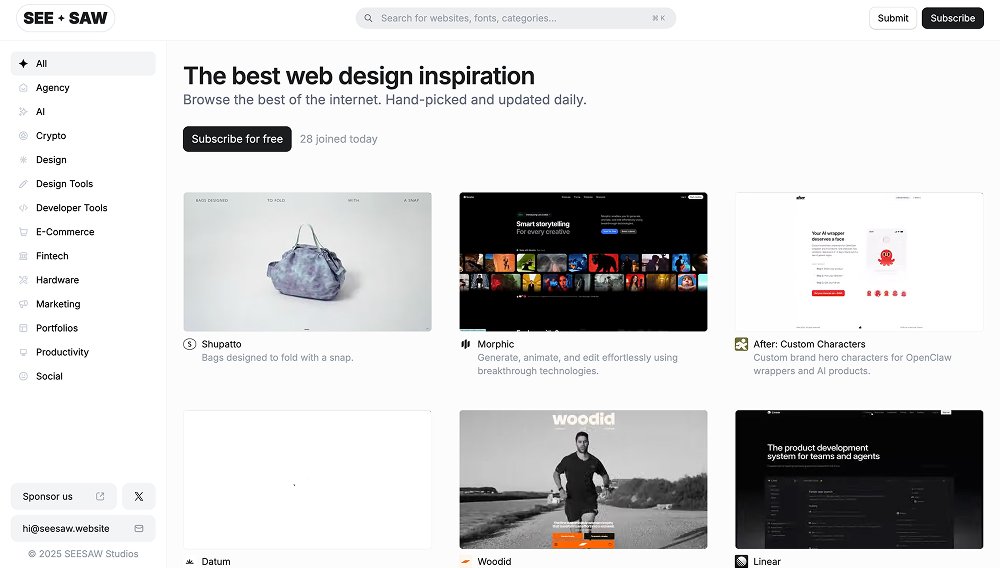Screen dimensions: 1000x568
Task: Click the ⌘K shortcut hint
Action: click(658, 18)
